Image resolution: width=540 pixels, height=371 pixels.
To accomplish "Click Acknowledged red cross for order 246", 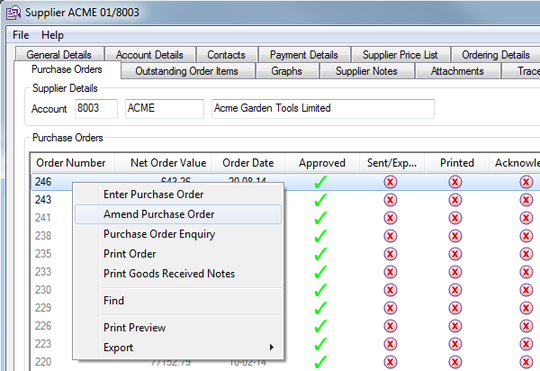I will [526, 182].
